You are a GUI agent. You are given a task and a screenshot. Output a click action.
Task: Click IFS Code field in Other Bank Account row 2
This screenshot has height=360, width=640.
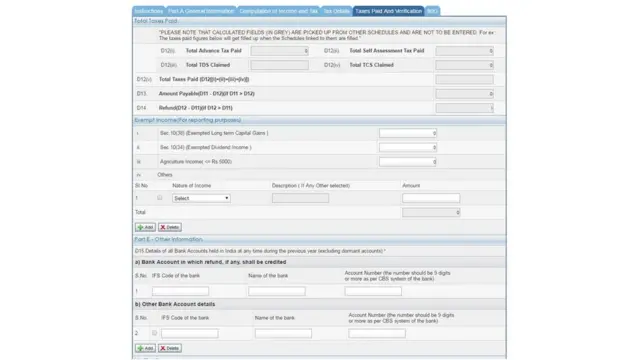click(x=190, y=333)
